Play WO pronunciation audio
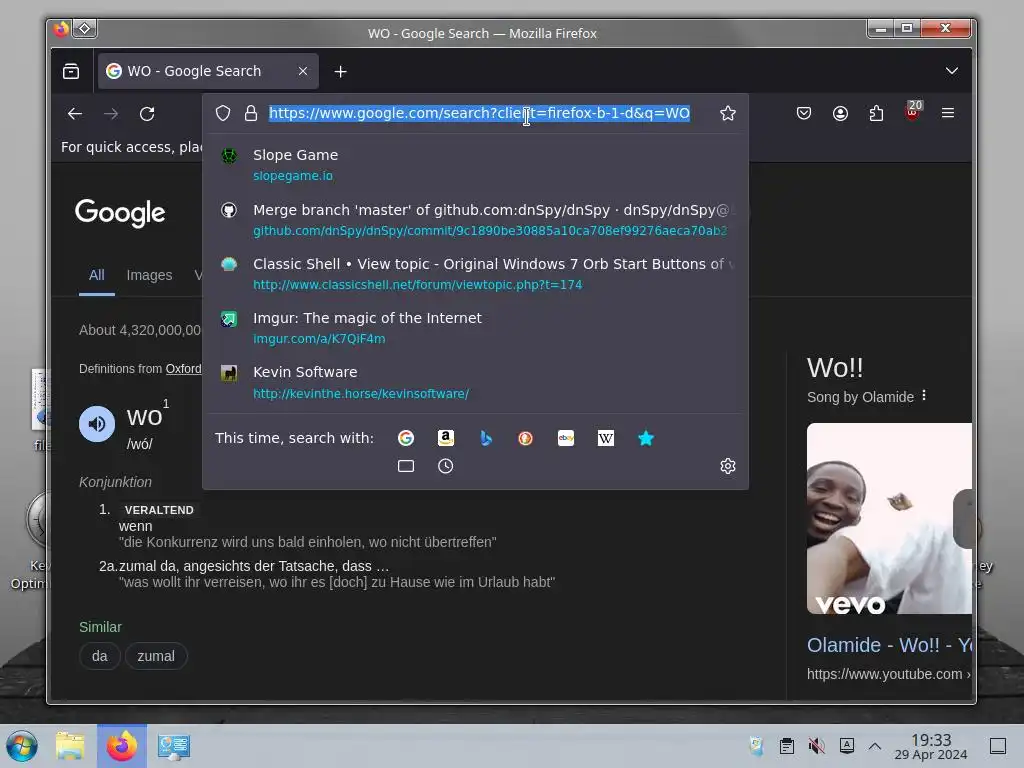This screenshot has height=768, width=1024. pos(97,424)
